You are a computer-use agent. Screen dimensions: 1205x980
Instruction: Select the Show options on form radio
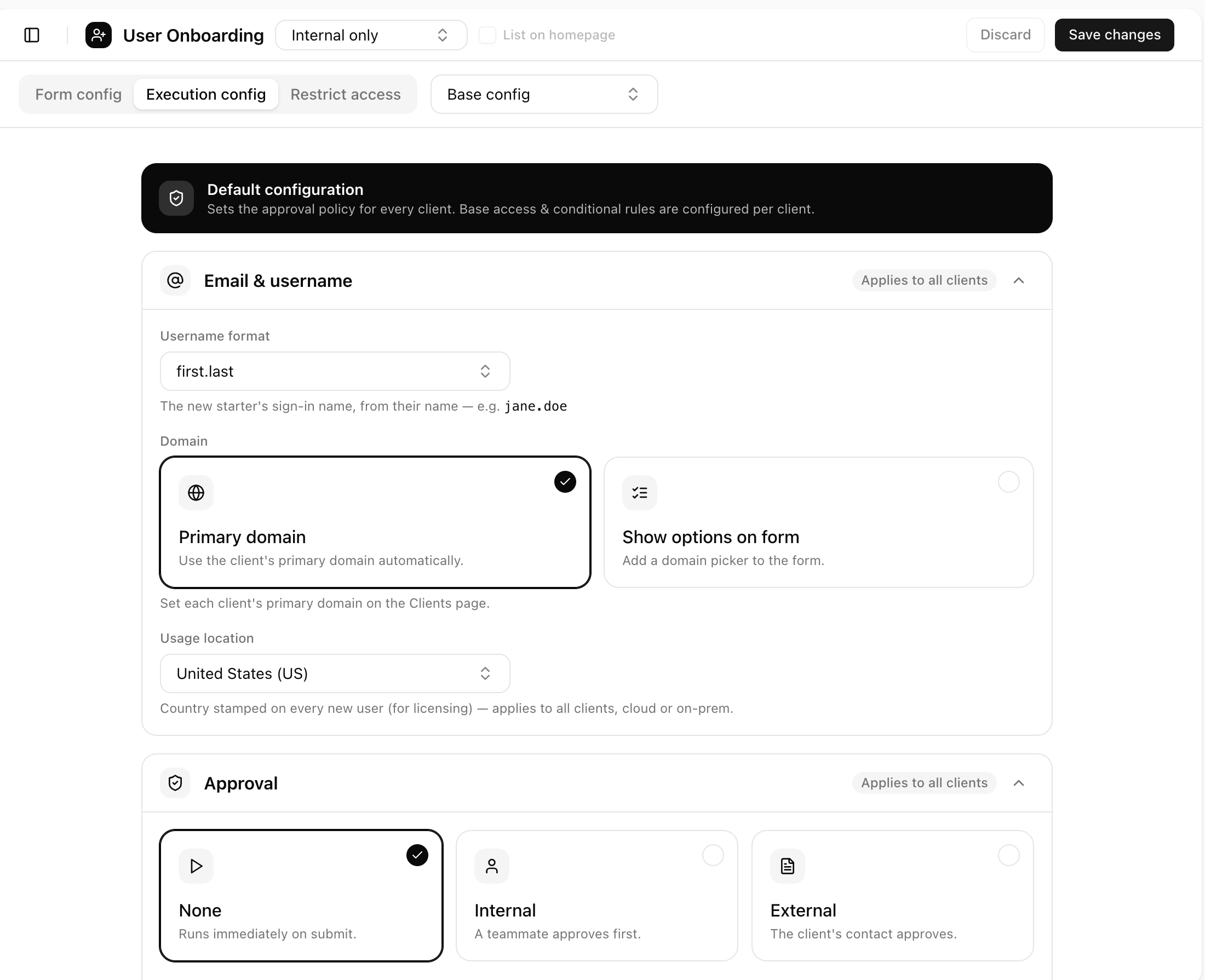click(x=1009, y=482)
